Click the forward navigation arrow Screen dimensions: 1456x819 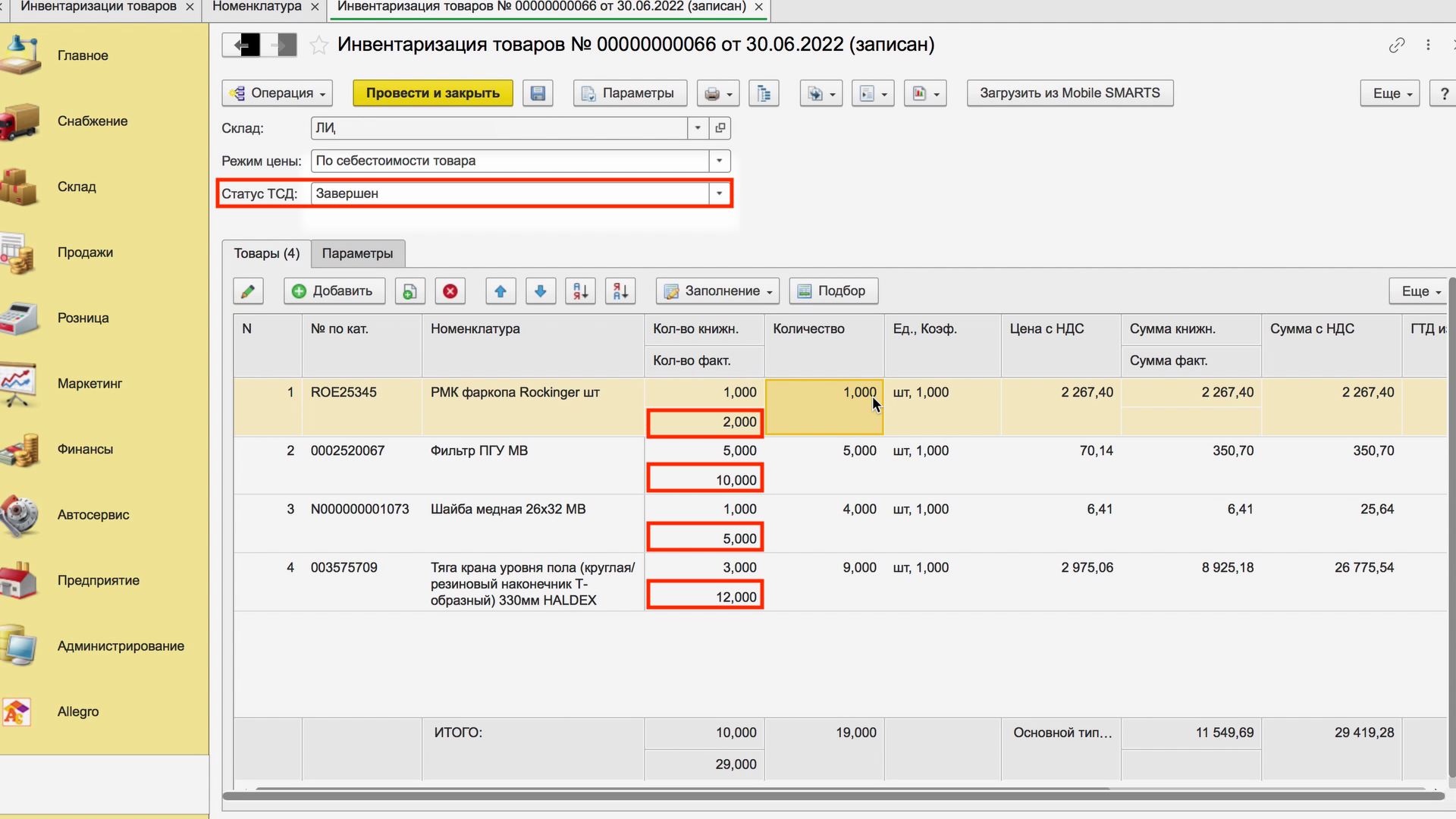[x=279, y=45]
